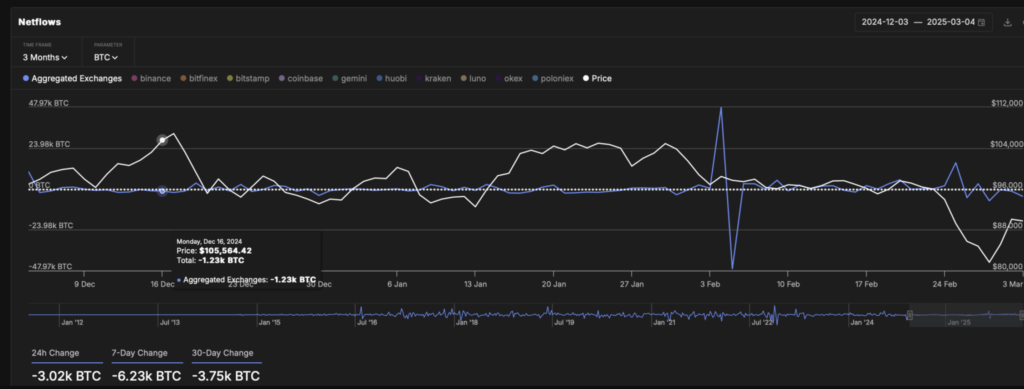Click the 17 Feb x-axis label
1024x389 pixels.
866,285
